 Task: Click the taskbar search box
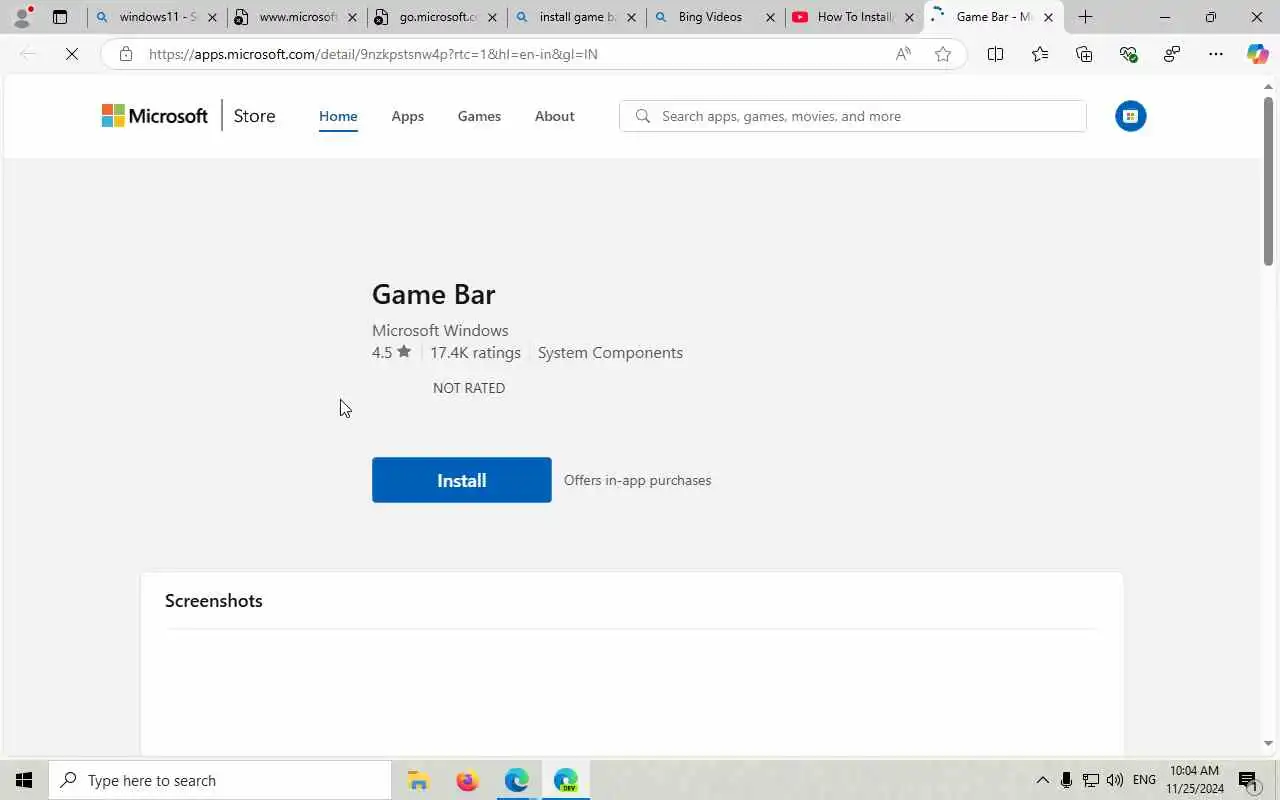click(220, 780)
